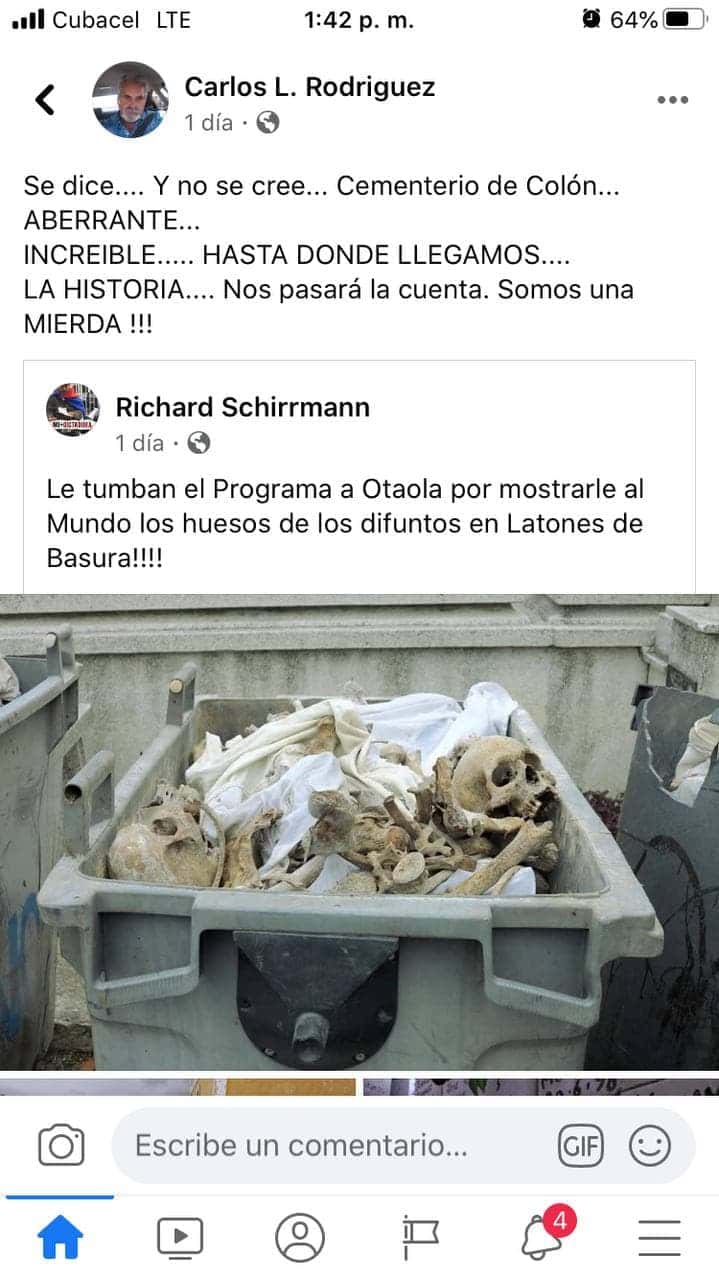This screenshot has width=719, height=1280.
Task: Open Carlos L. Rodriguez profile name
Action: 310,87
